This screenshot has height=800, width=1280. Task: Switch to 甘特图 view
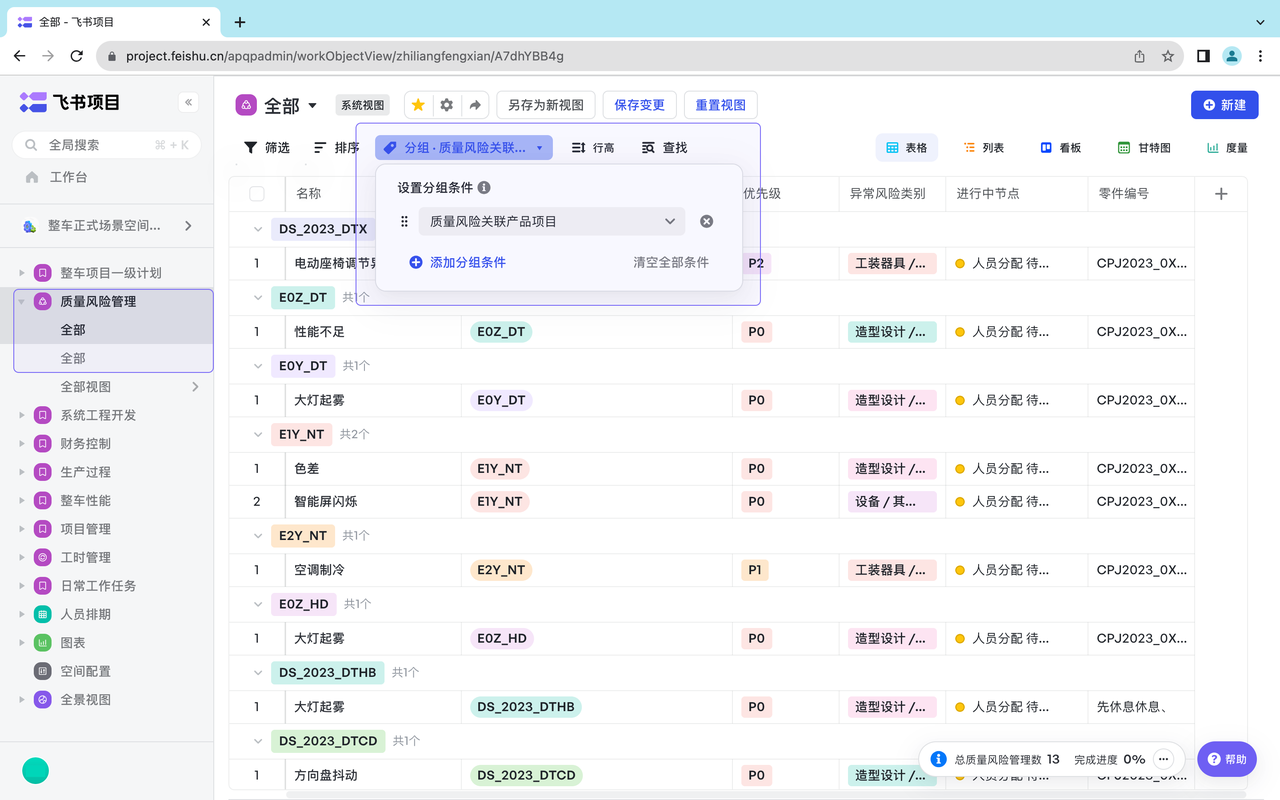tap(1144, 148)
